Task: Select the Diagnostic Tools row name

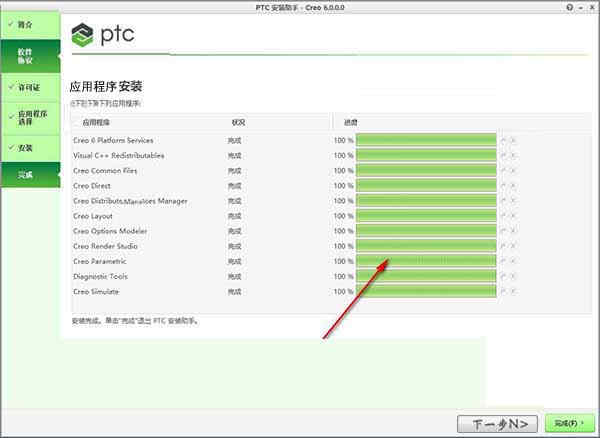Action: coord(101,277)
